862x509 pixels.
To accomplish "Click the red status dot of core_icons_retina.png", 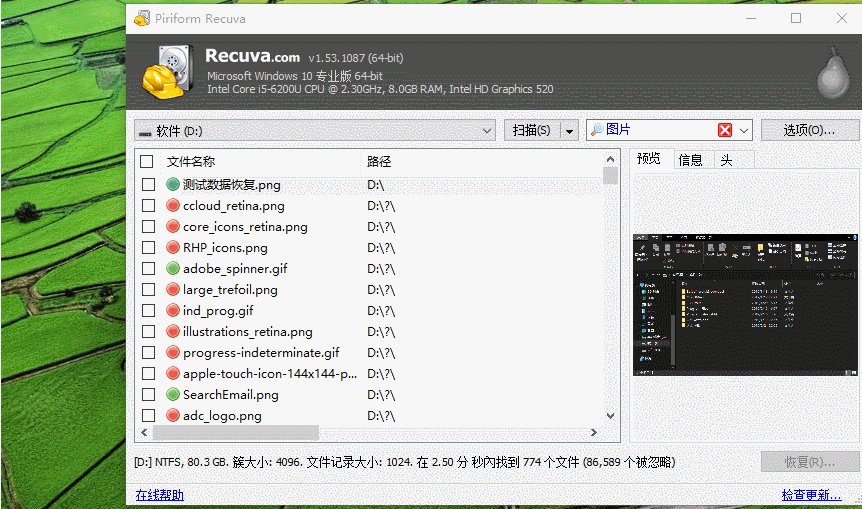I will [x=173, y=226].
